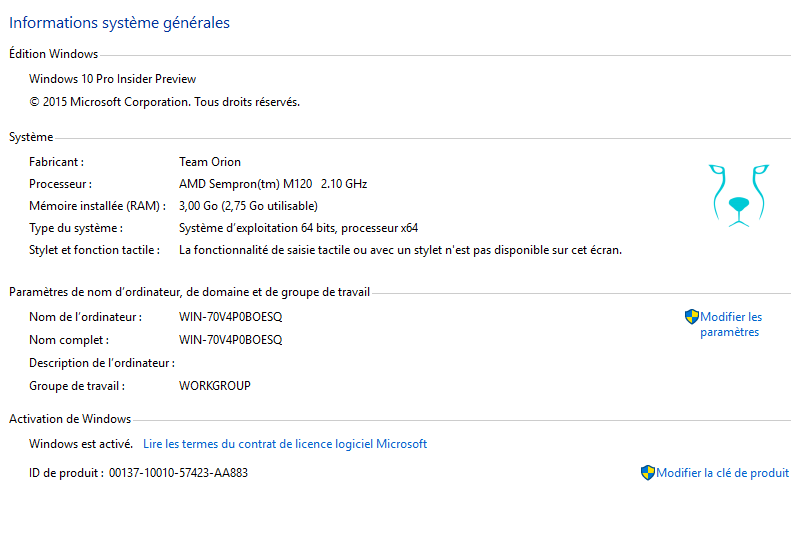Click the Team Orion manufacturer value
Viewport: 791px width, 556px height.
click(x=210, y=162)
